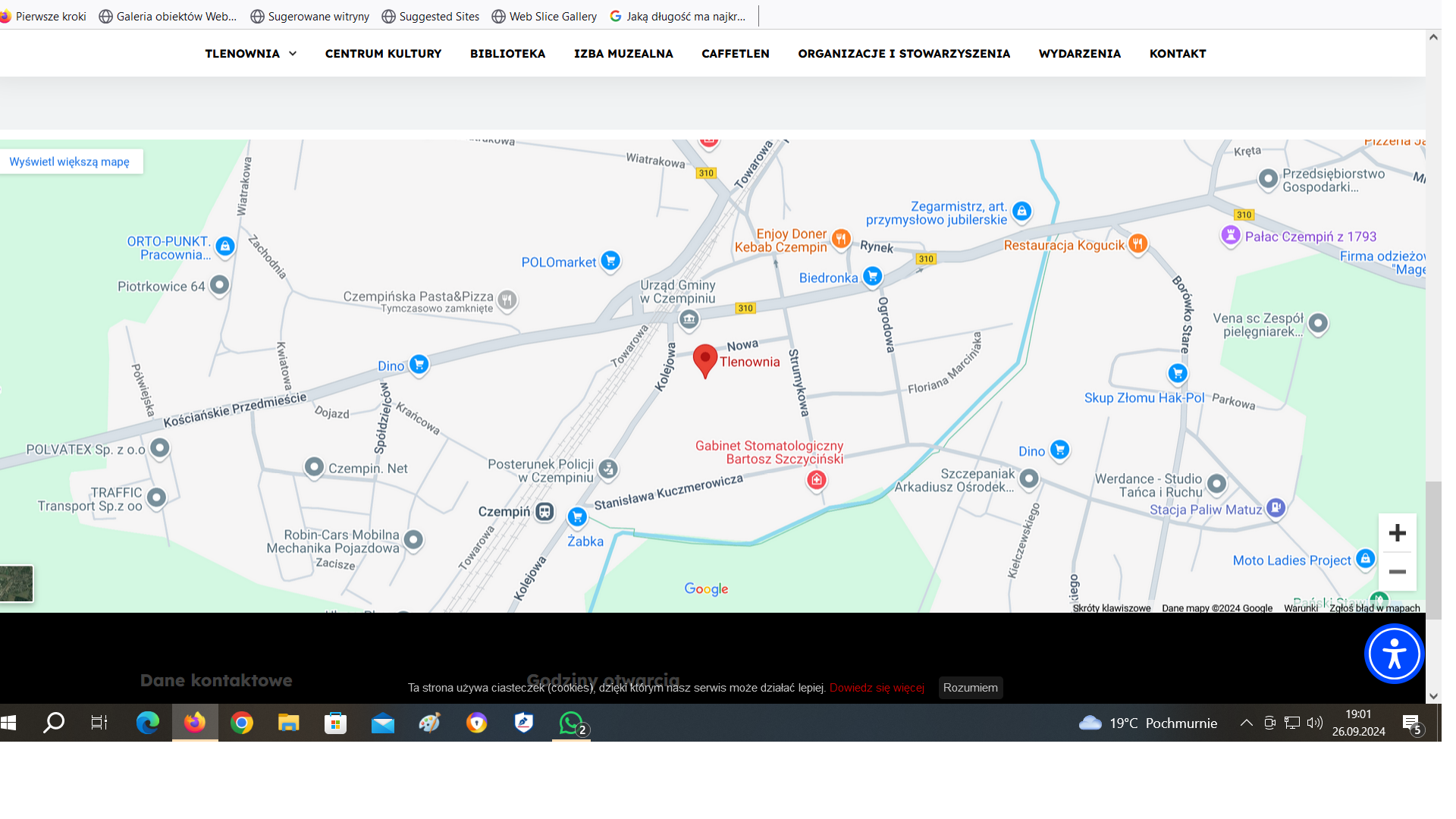Open Skróty klawiszowe map link
Image resolution: width=1456 pixels, height=819 pixels.
1111,608
